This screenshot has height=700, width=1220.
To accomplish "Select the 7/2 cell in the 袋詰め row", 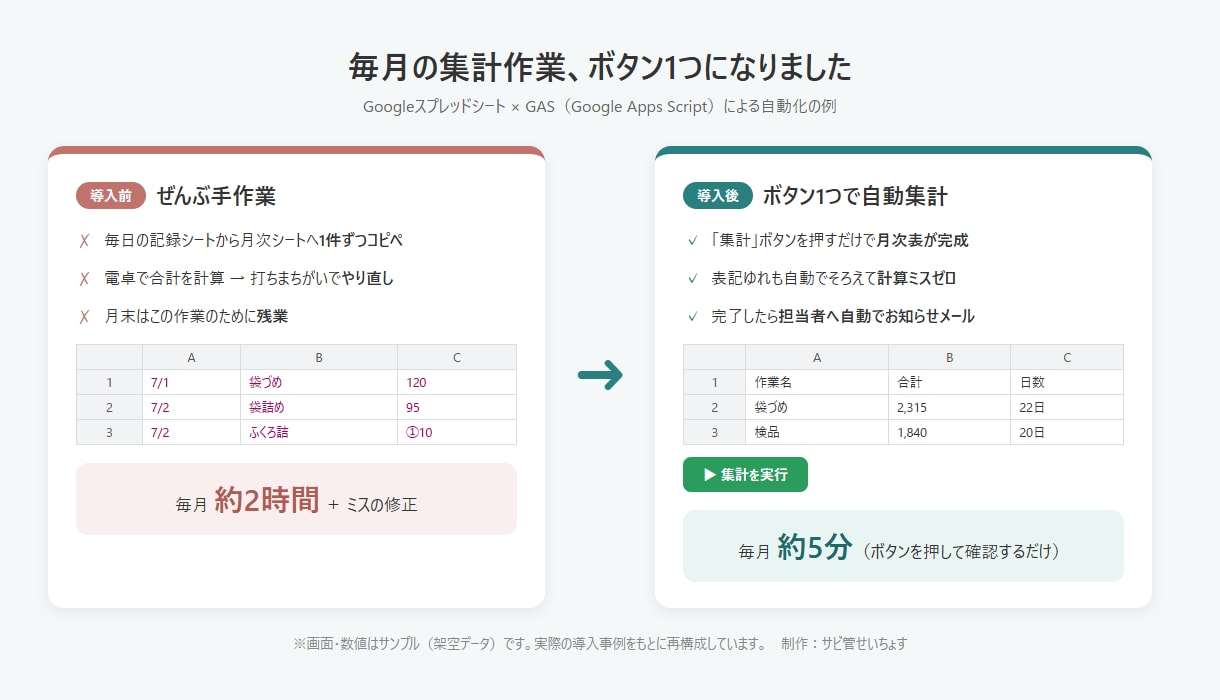I will pos(191,407).
